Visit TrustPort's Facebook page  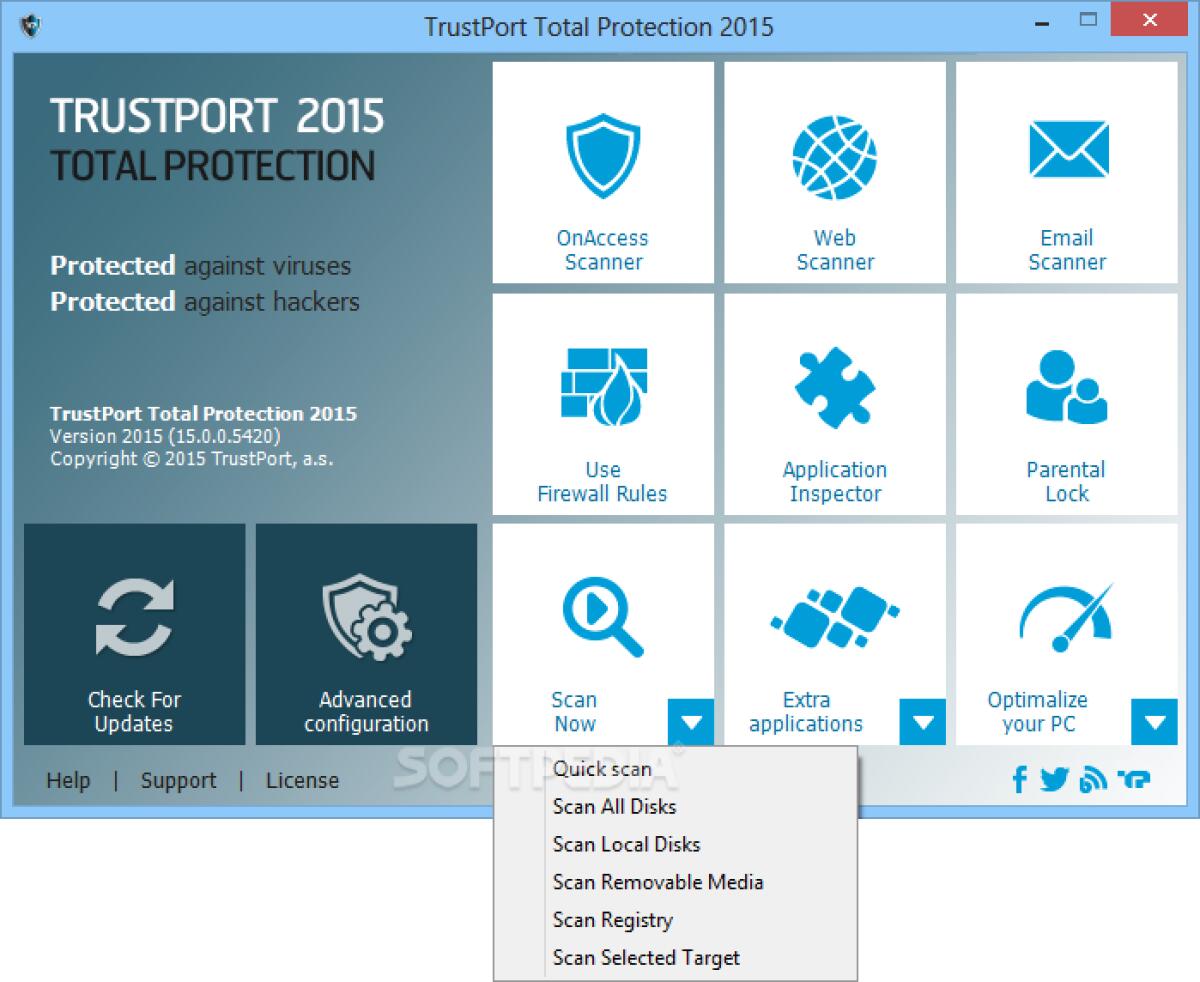click(x=1019, y=779)
